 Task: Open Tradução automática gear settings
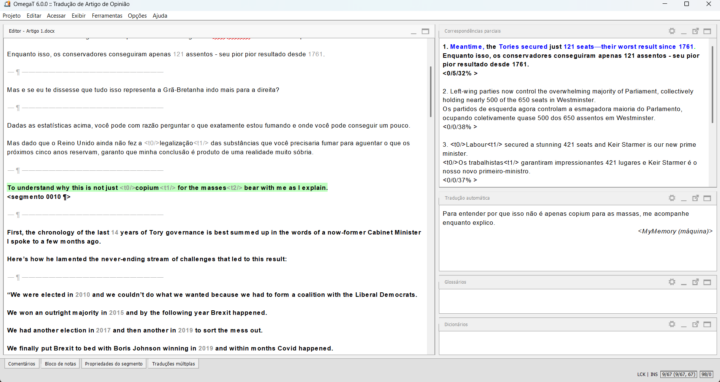pyautogui.click(x=672, y=198)
